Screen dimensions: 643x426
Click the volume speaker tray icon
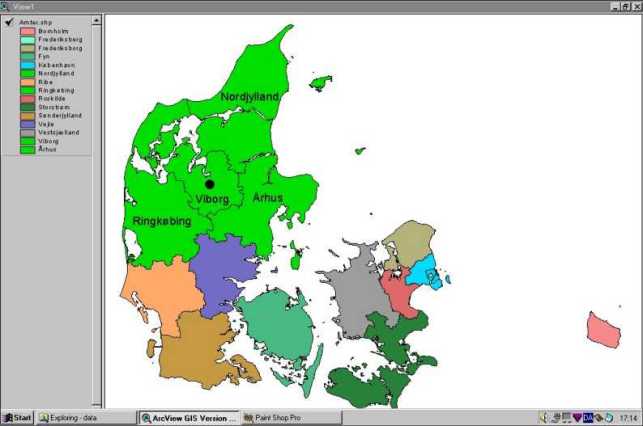pos(544,418)
